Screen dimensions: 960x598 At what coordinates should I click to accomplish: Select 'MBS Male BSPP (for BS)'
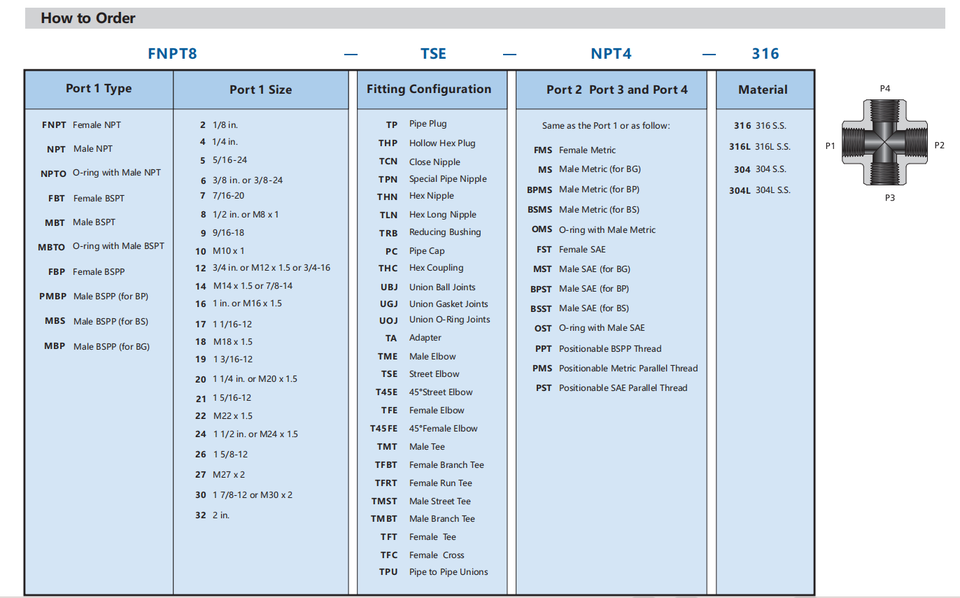[96, 321]
